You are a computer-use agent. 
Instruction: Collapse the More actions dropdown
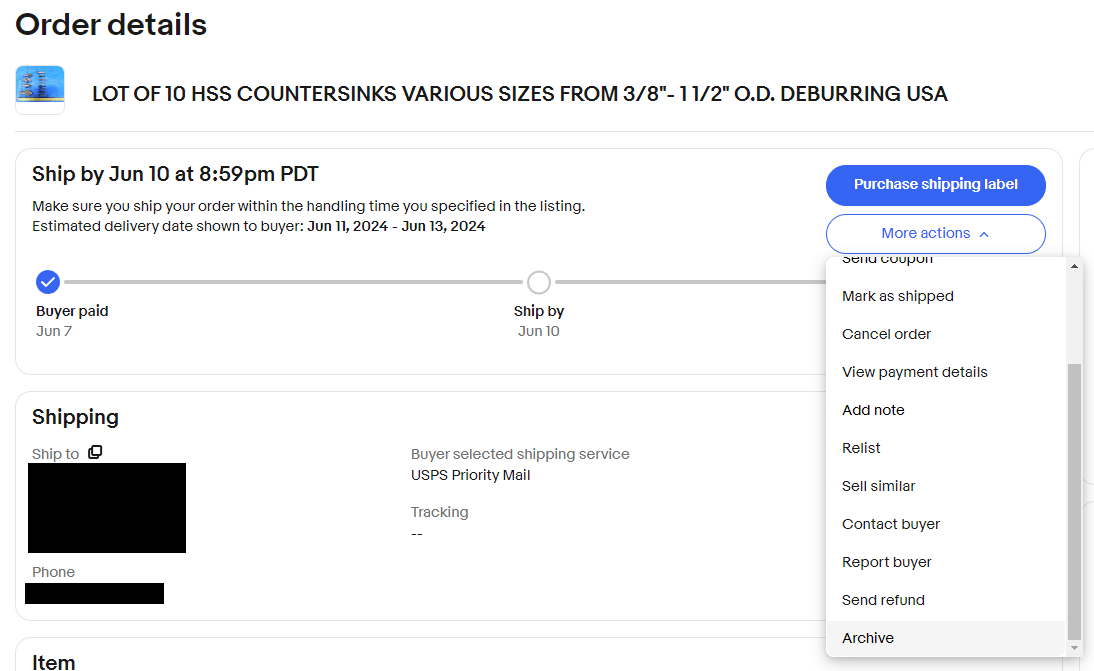point(935,233)
